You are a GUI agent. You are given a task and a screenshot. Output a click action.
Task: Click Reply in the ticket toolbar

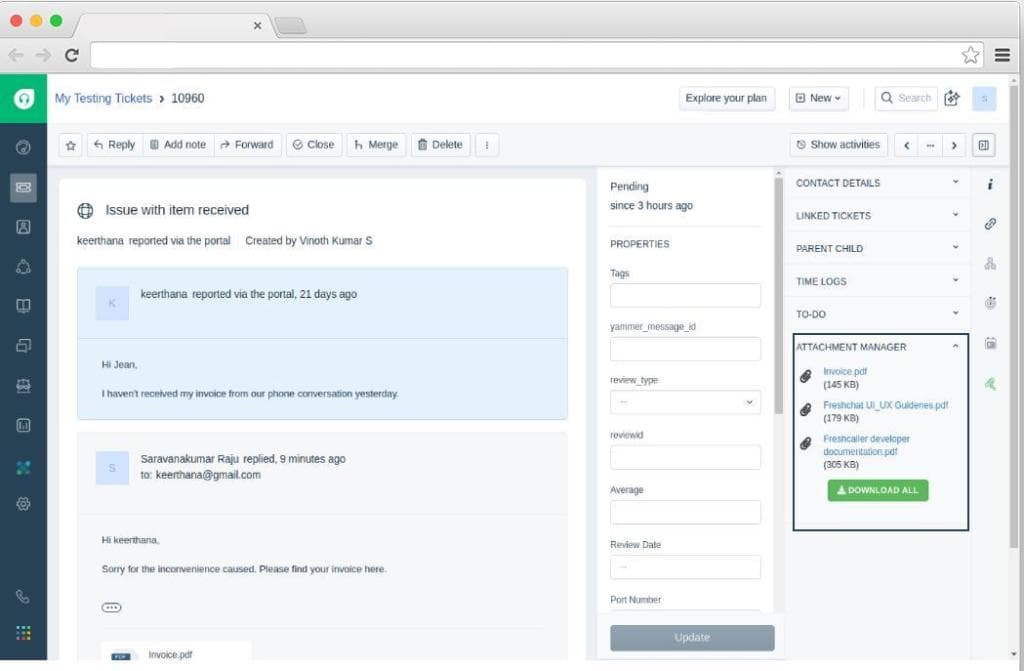(114, 145)
